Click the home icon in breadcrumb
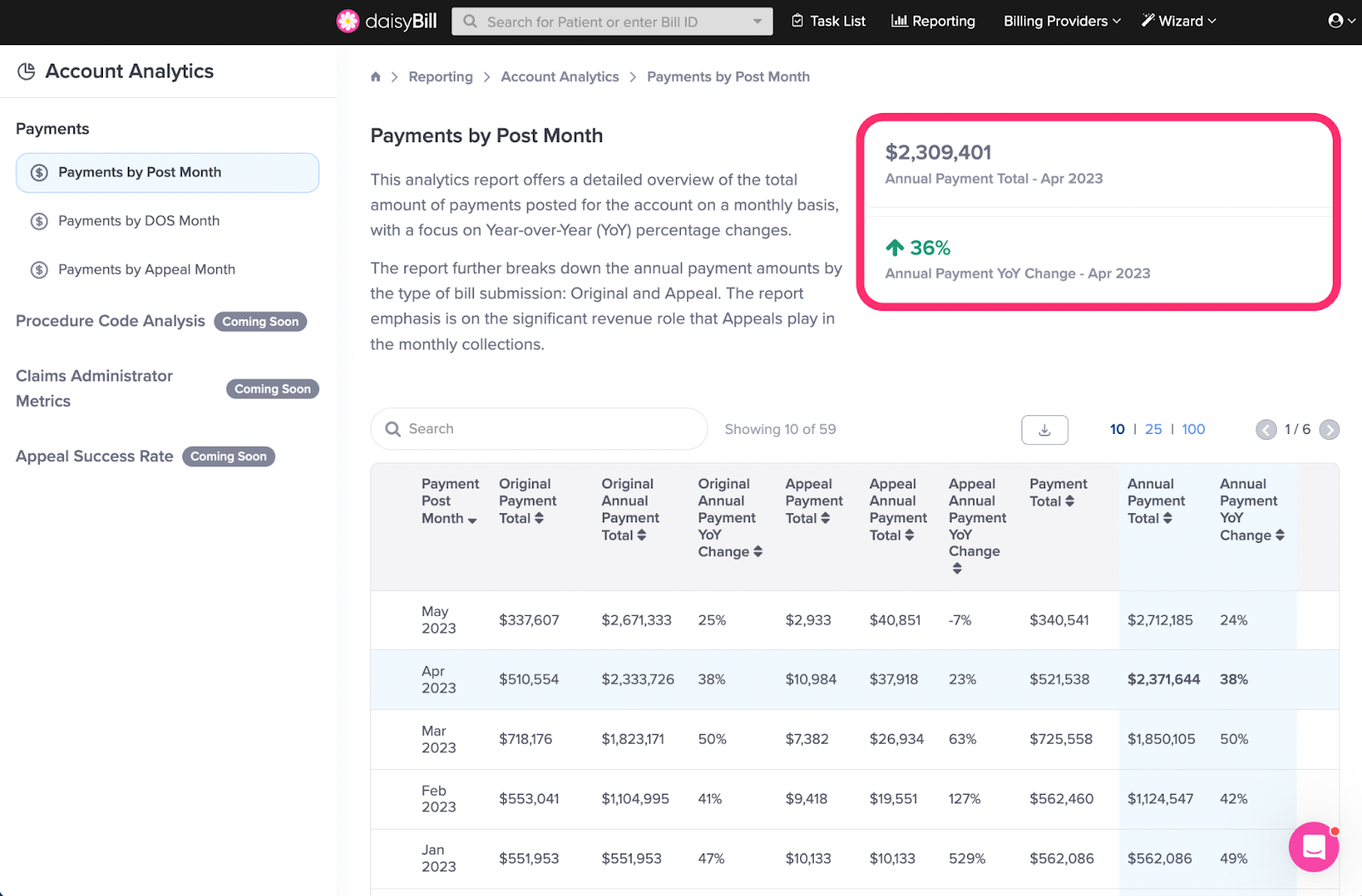Screen dimensions: 1362x896 (375, 77)
